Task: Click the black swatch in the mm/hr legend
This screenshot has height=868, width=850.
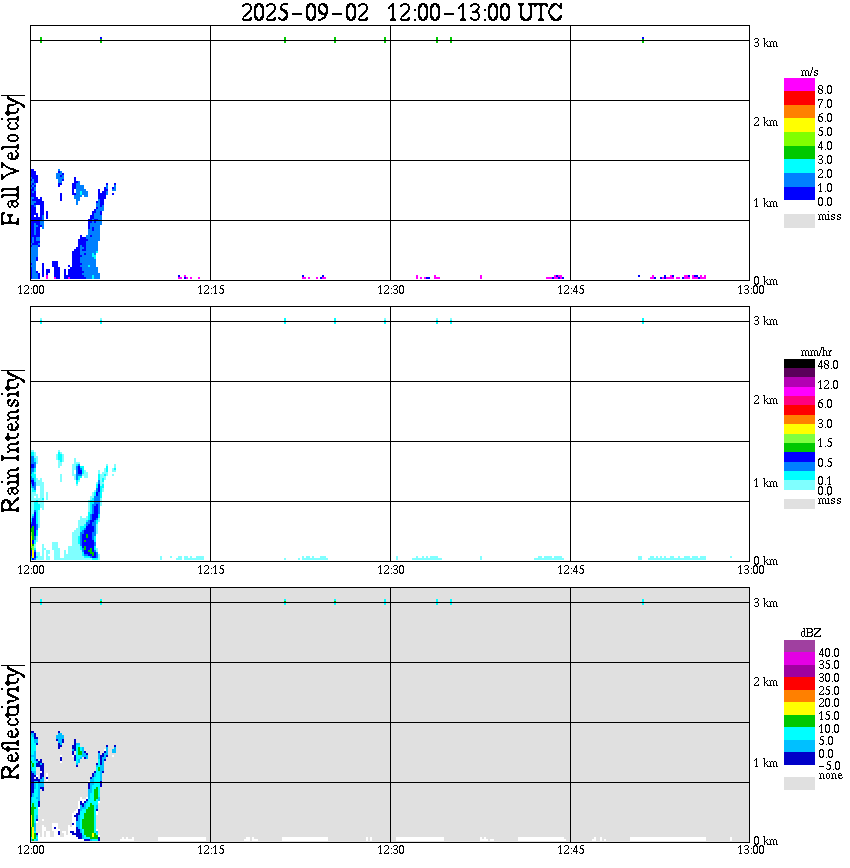Action: [x=799, y=364]
